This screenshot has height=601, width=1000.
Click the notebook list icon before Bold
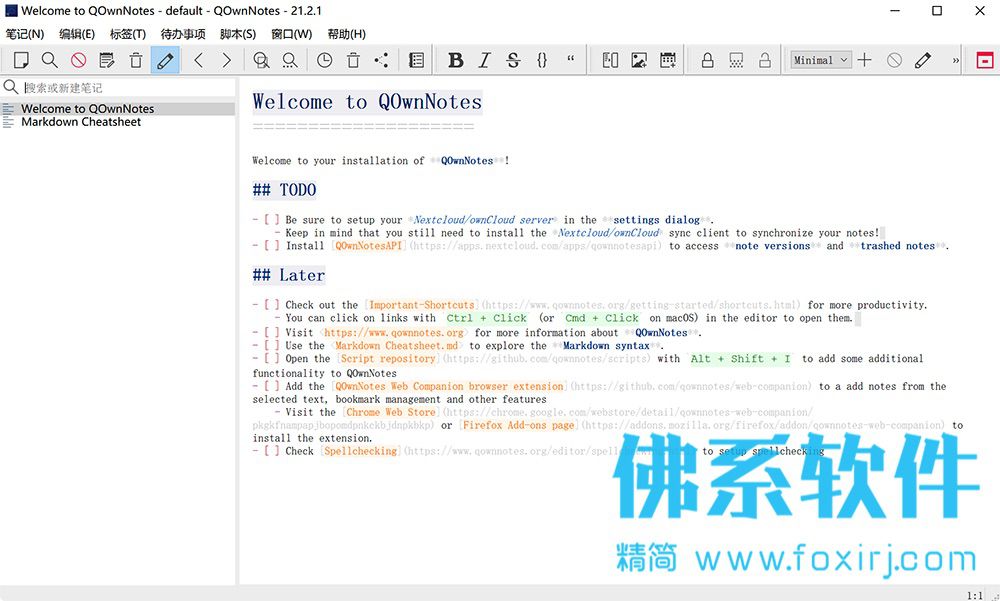(416, 60)
